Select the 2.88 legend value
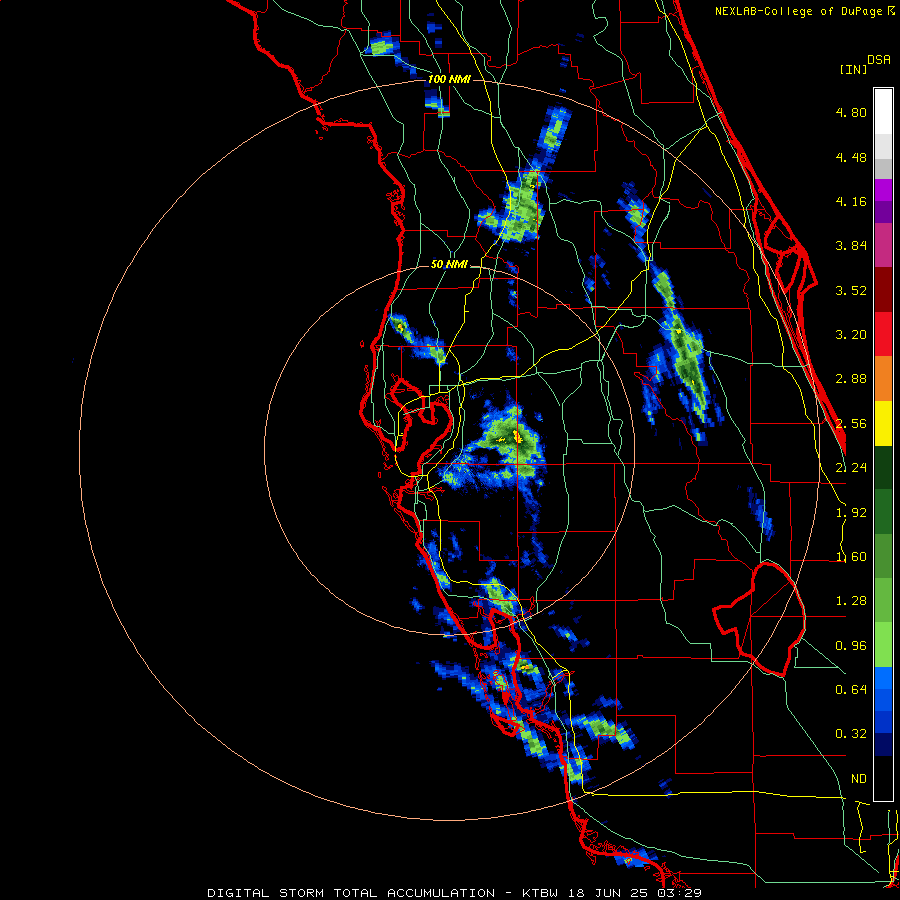The image size is (900, 900). tap(851, 379)
